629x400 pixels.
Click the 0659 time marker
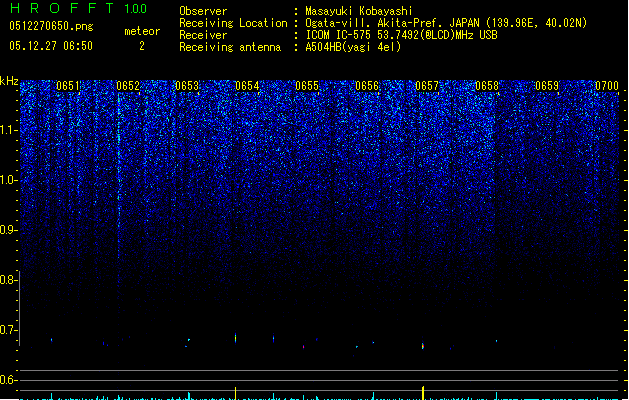click(x=547, y=86)
